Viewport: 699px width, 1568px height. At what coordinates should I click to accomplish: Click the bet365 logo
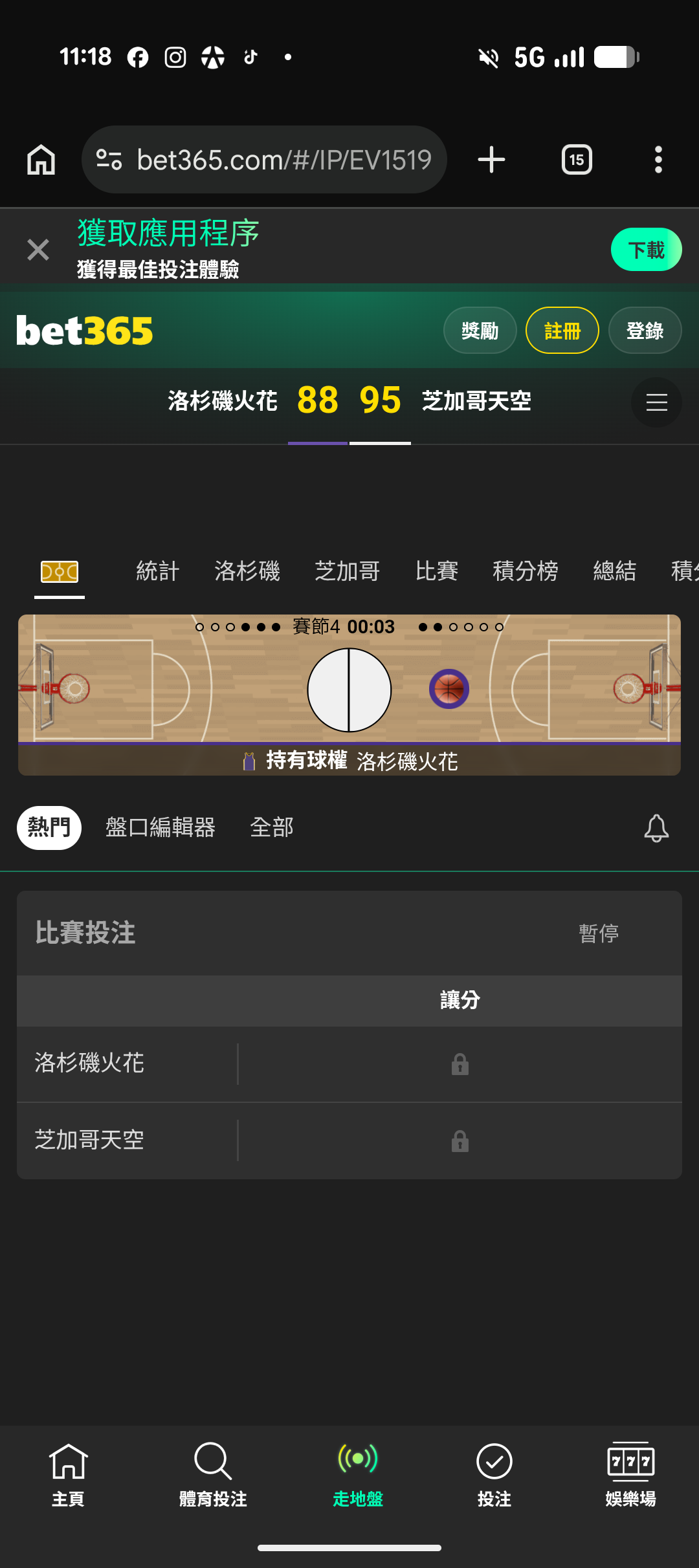coord(85,331)
